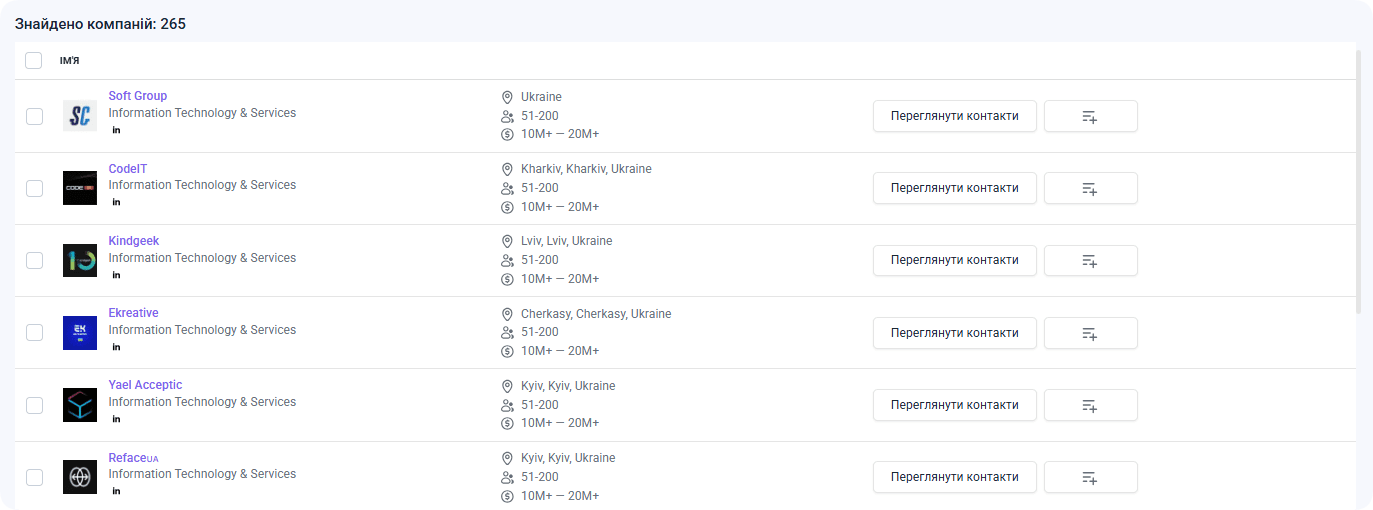Click the add-to-list icon for CodeIT
The height and width of the screenshot is (510, 1373).
pos(1090,188)
